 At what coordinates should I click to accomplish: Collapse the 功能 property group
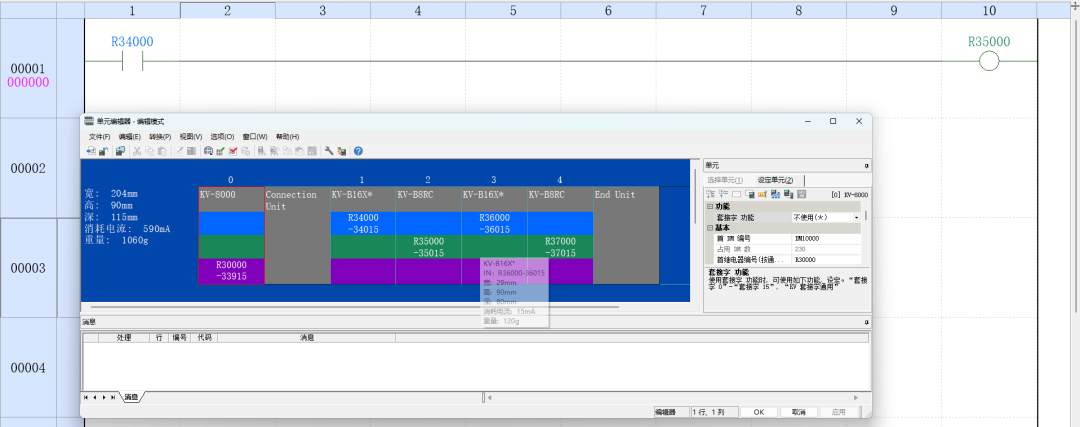[710, 207]
